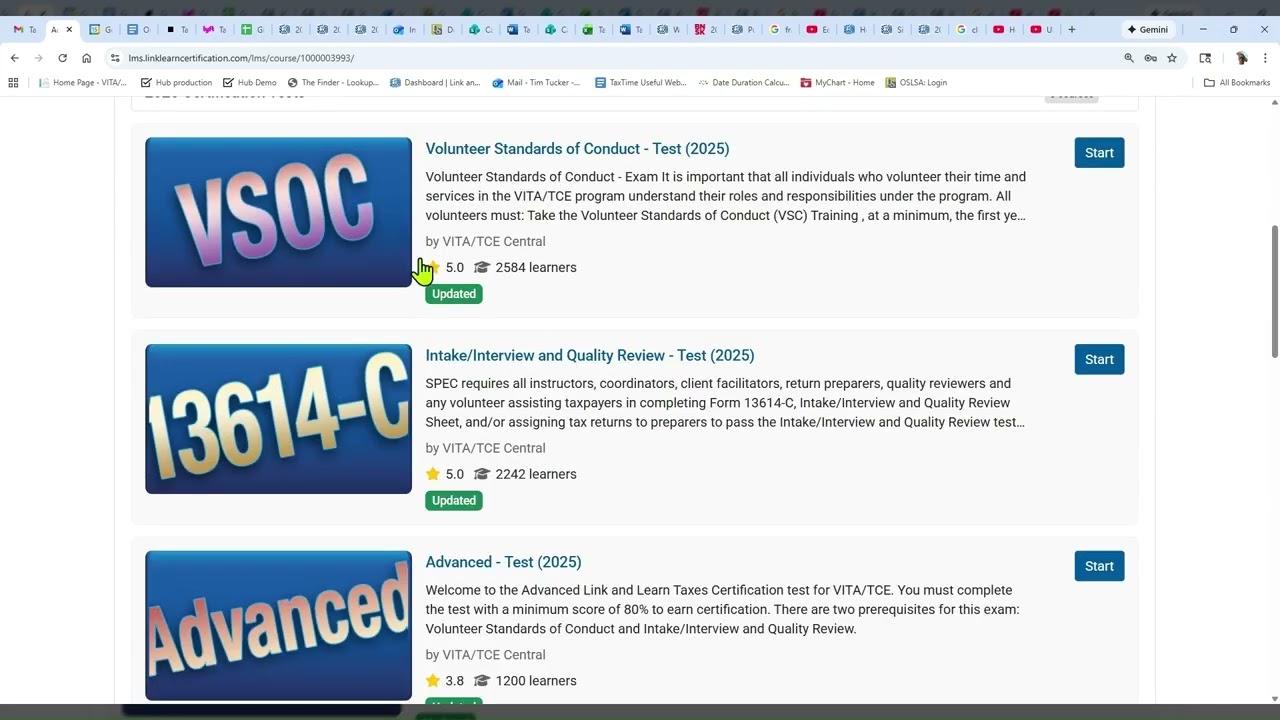Click '2242 learners' text
The image size is (1280, 720).
click(x=536, y=475)
